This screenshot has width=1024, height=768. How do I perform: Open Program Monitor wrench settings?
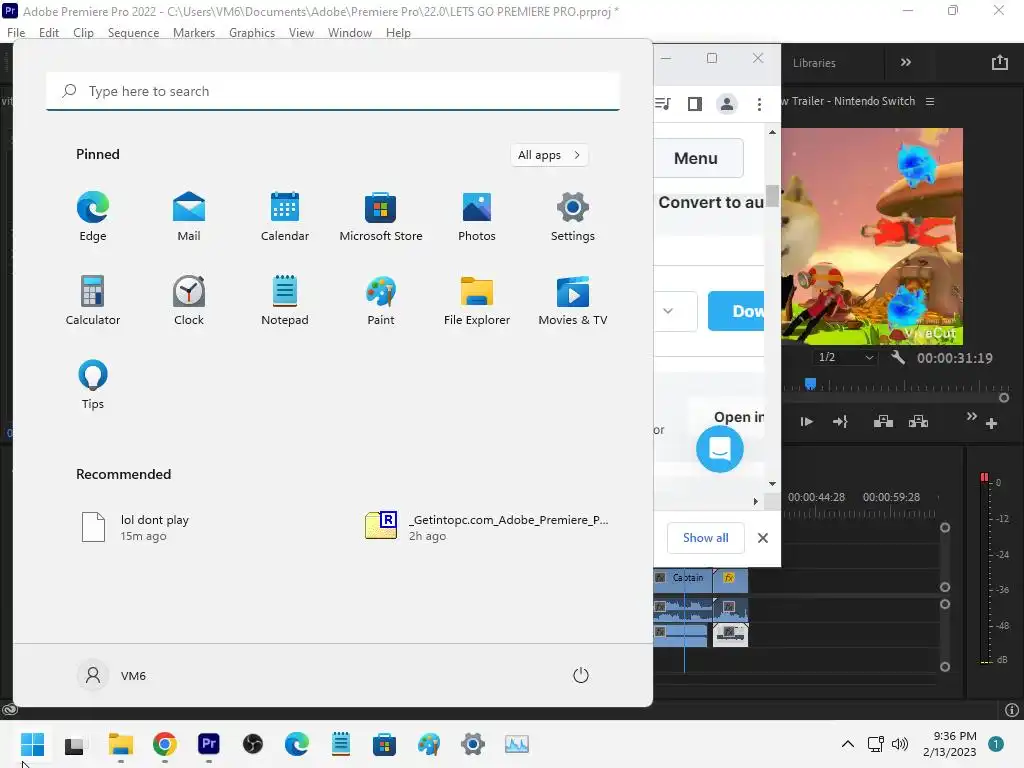point(898,357)
